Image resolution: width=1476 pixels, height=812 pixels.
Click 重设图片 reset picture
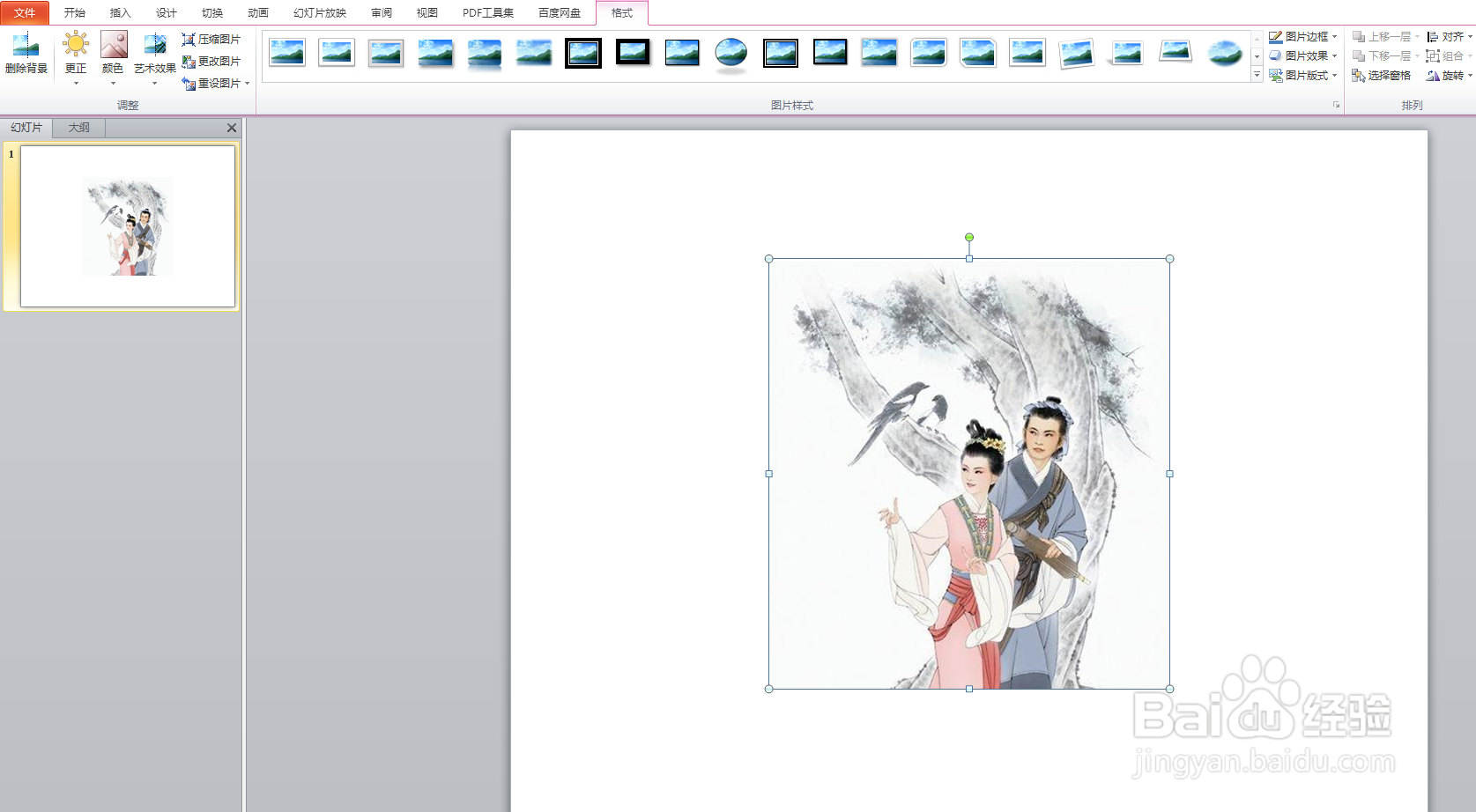tap(211, 83)
